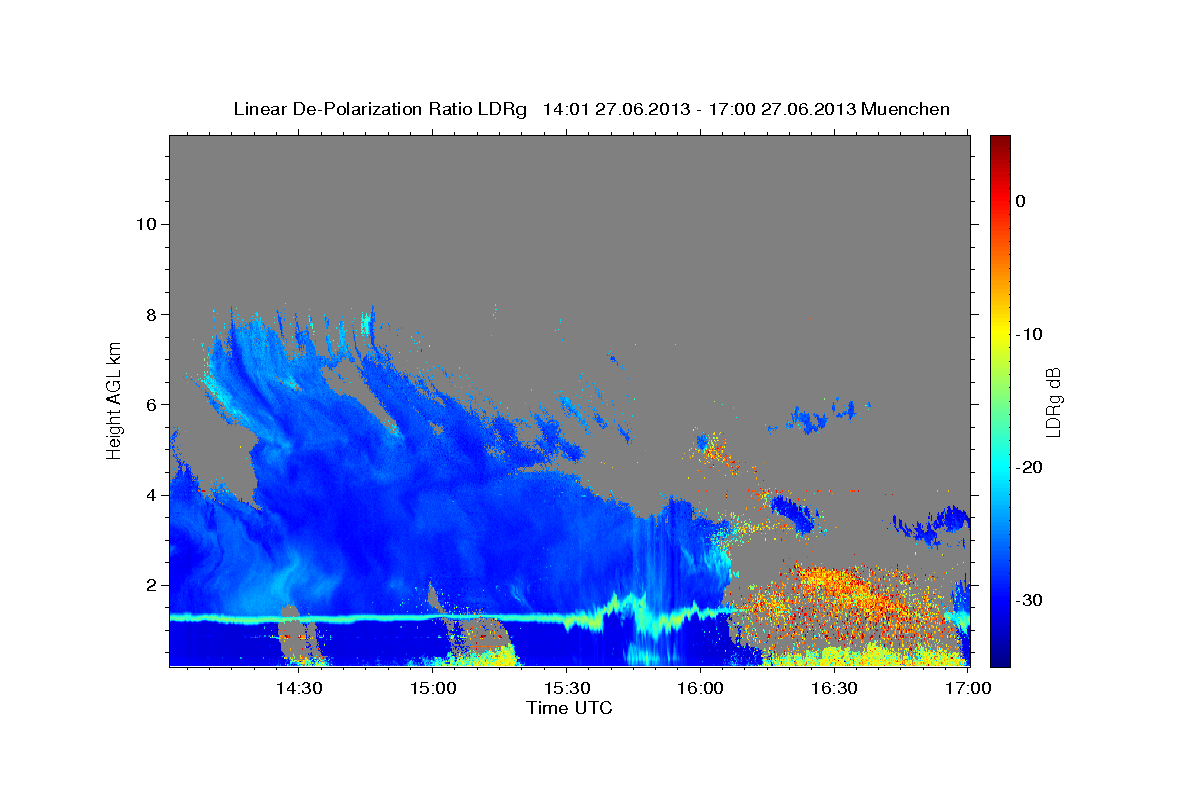Click the 'Height AGL km' axis label

coord(115,400)
